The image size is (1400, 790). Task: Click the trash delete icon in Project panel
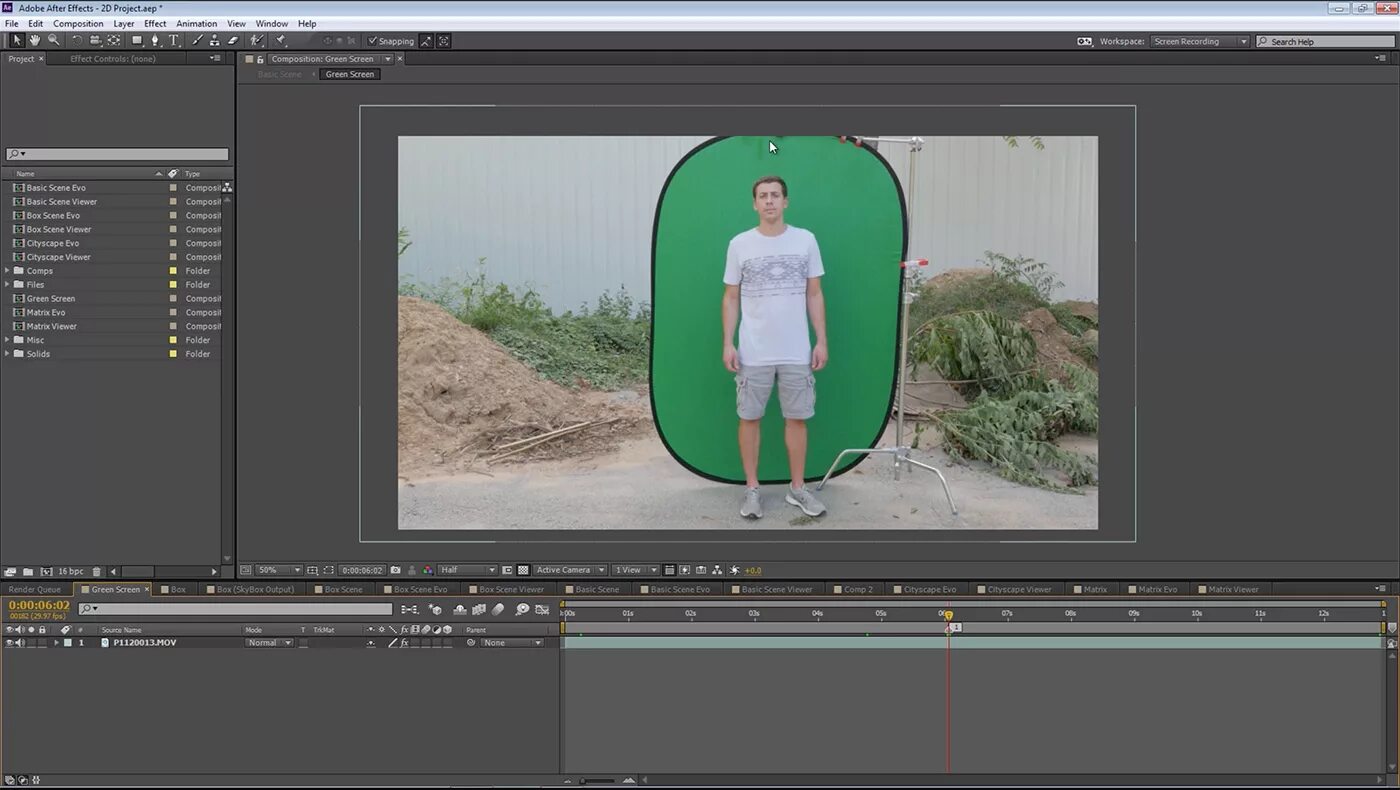pyautogui.click(x=96, y=572)
